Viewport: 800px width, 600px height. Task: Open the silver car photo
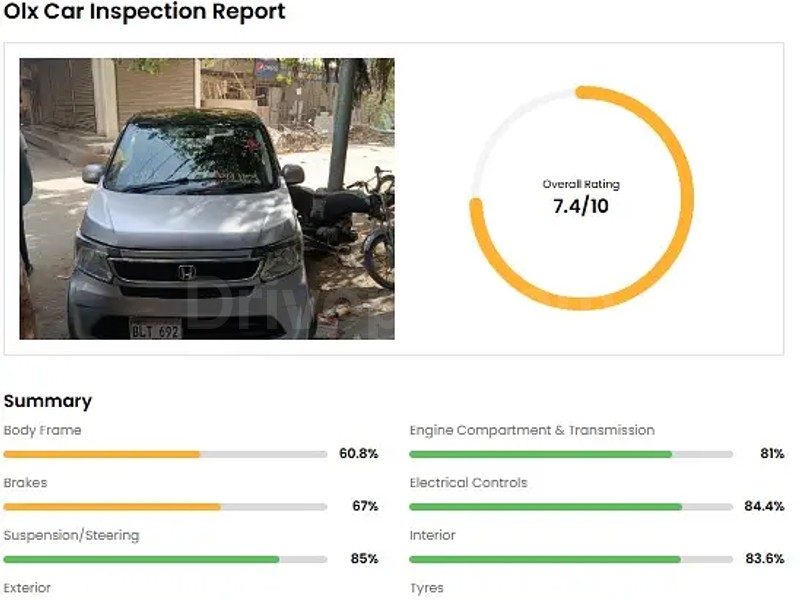(x=207, y=198)
